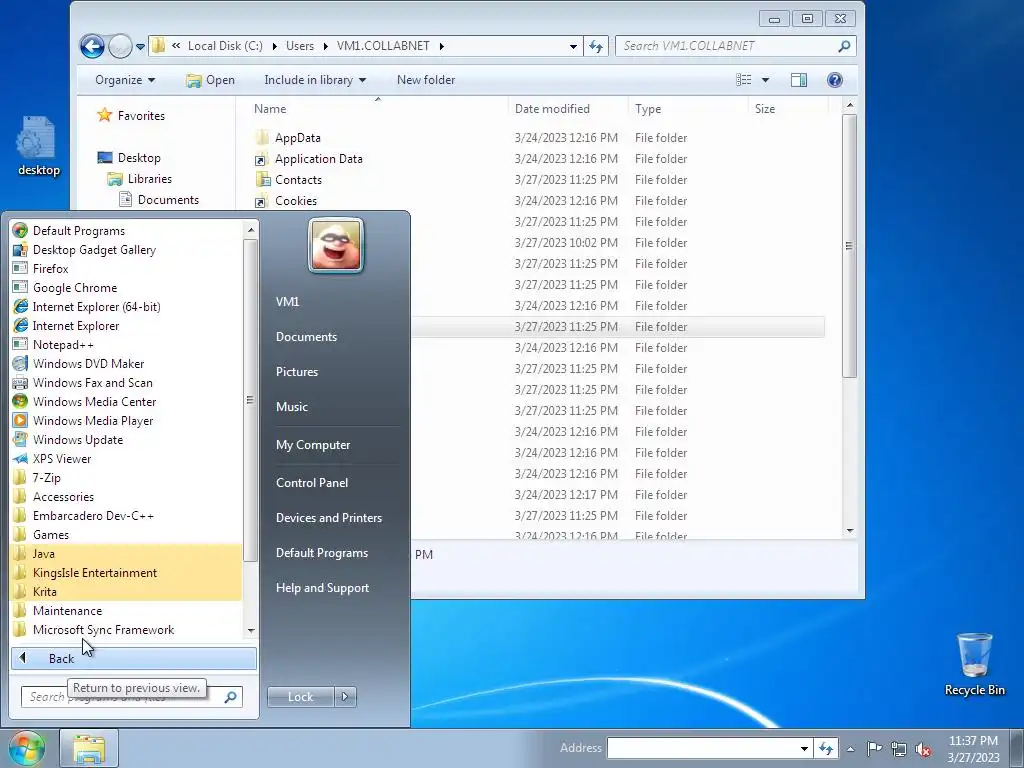Open My Computer from Start menu

coord(313,445)
